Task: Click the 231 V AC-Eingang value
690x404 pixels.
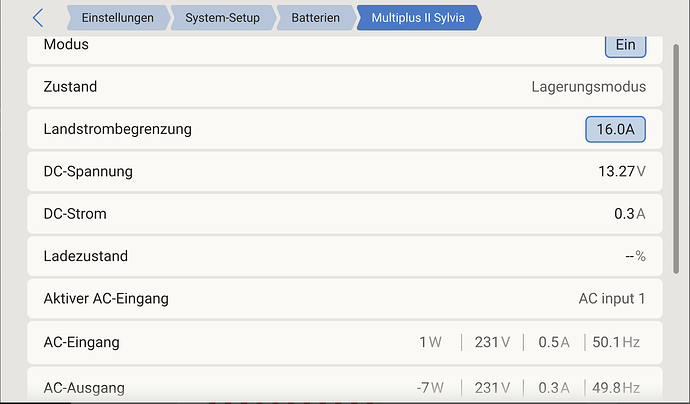Action: (492, 342)
